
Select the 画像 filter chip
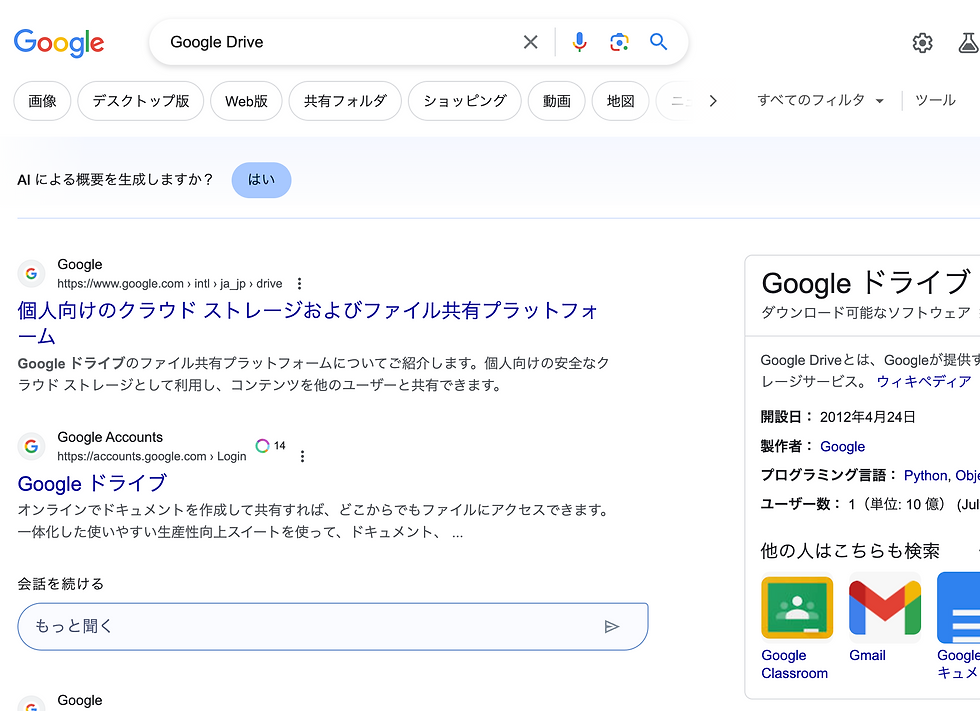(42, 101)
